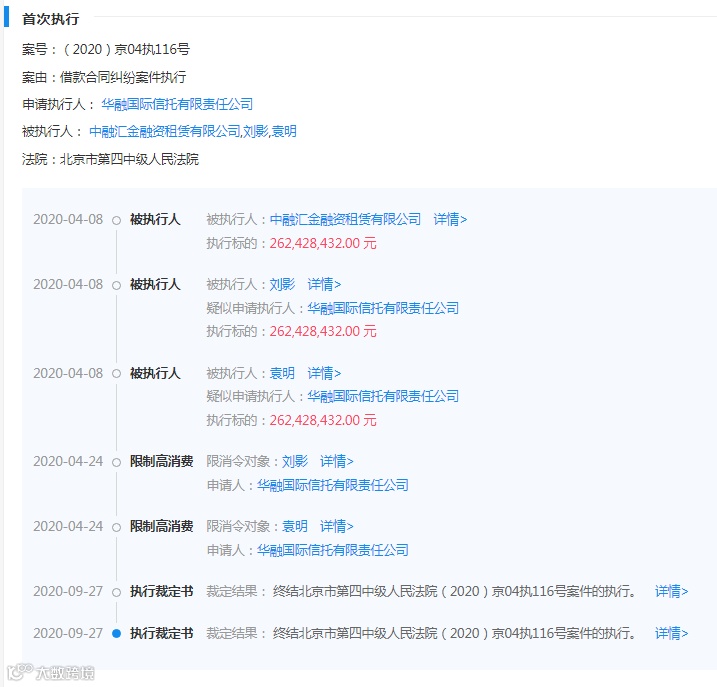The image size is (717, 687).
Task: Open 详情 for 限消令对象 刘影
Action: coord(337,461)
